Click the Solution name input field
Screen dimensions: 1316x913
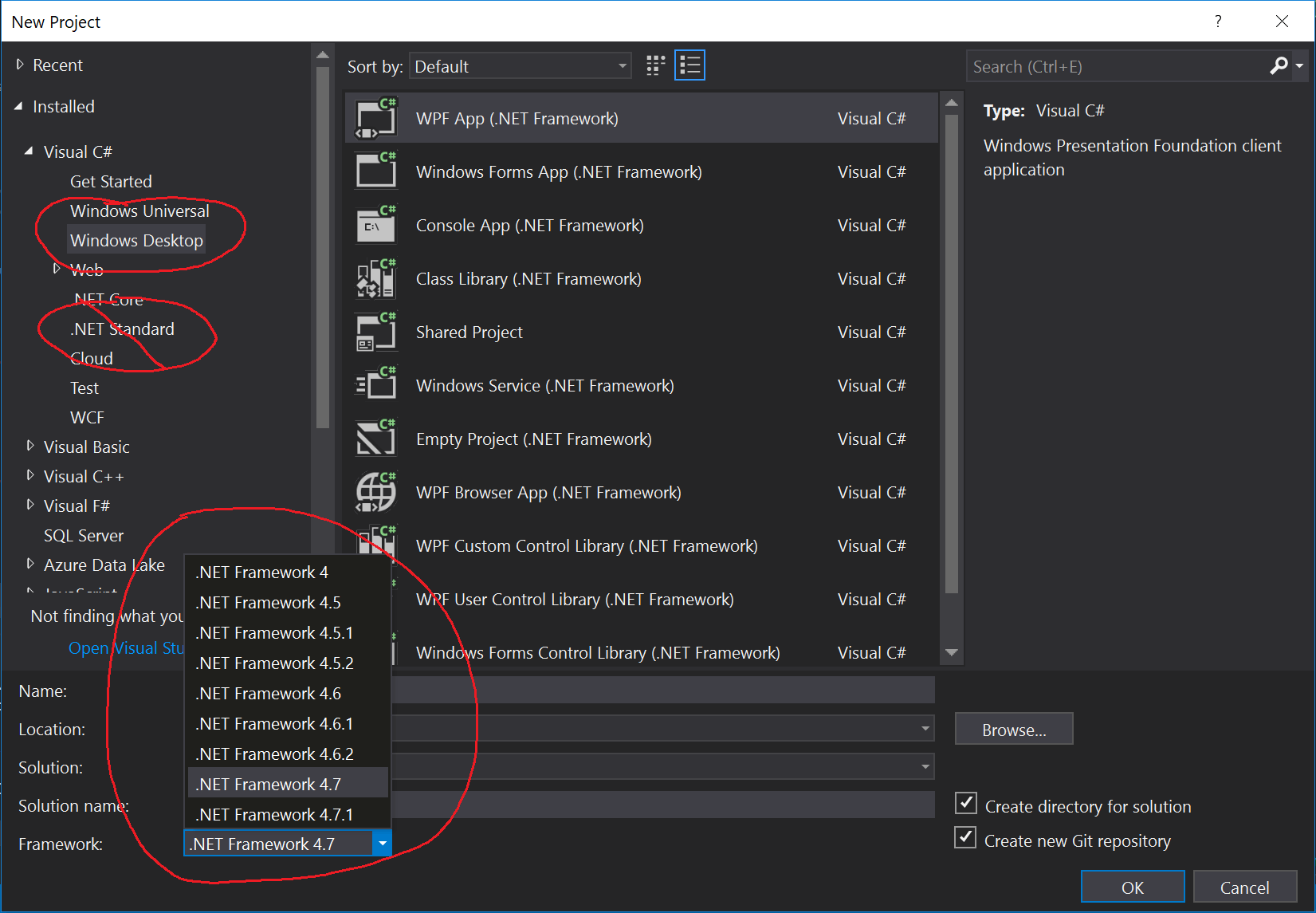tap(662, 805)
